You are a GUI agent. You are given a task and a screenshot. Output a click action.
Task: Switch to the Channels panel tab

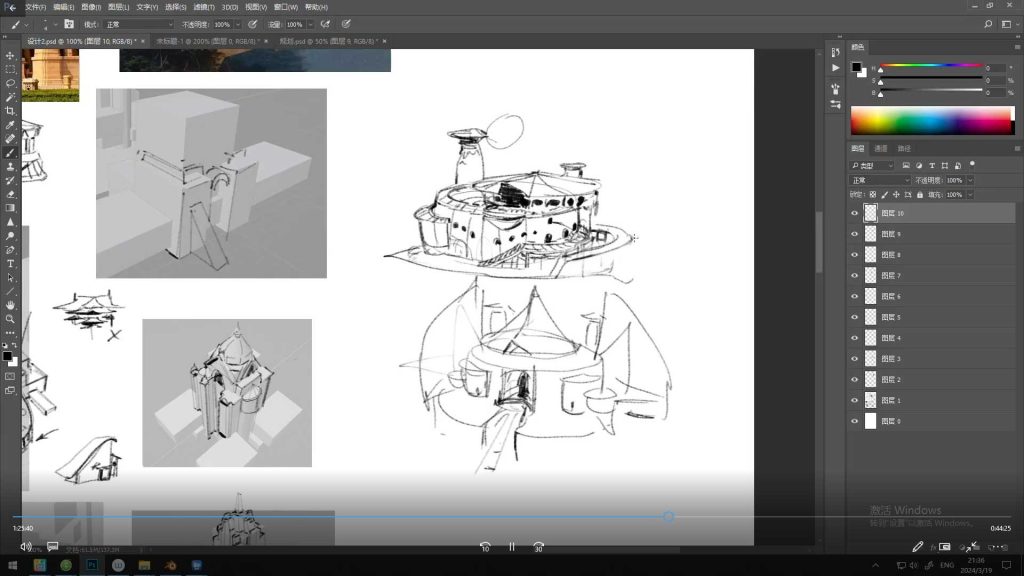(880, 149)
